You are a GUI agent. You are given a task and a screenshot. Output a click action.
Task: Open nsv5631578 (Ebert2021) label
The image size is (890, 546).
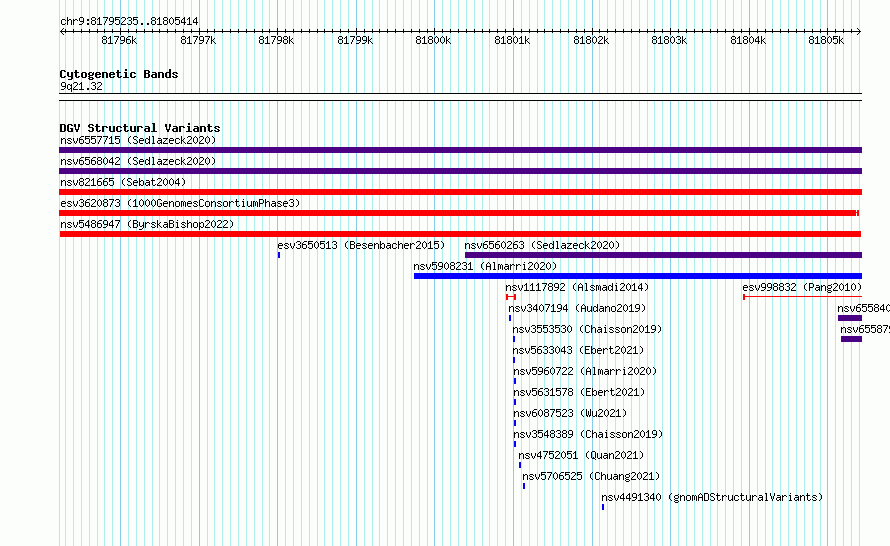(x=580, y=392)
